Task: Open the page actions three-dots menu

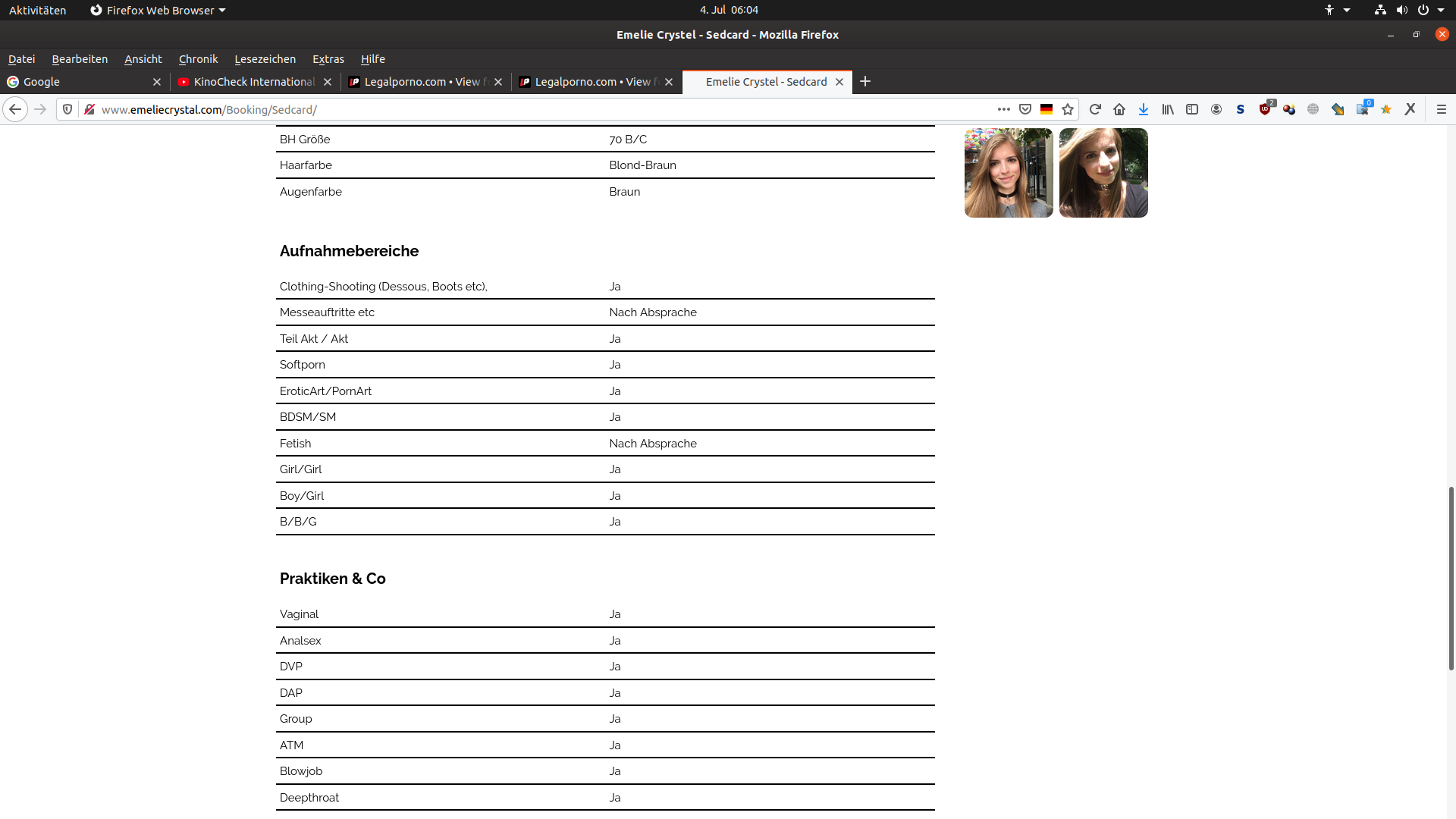Action: [x=1004, y=109]
